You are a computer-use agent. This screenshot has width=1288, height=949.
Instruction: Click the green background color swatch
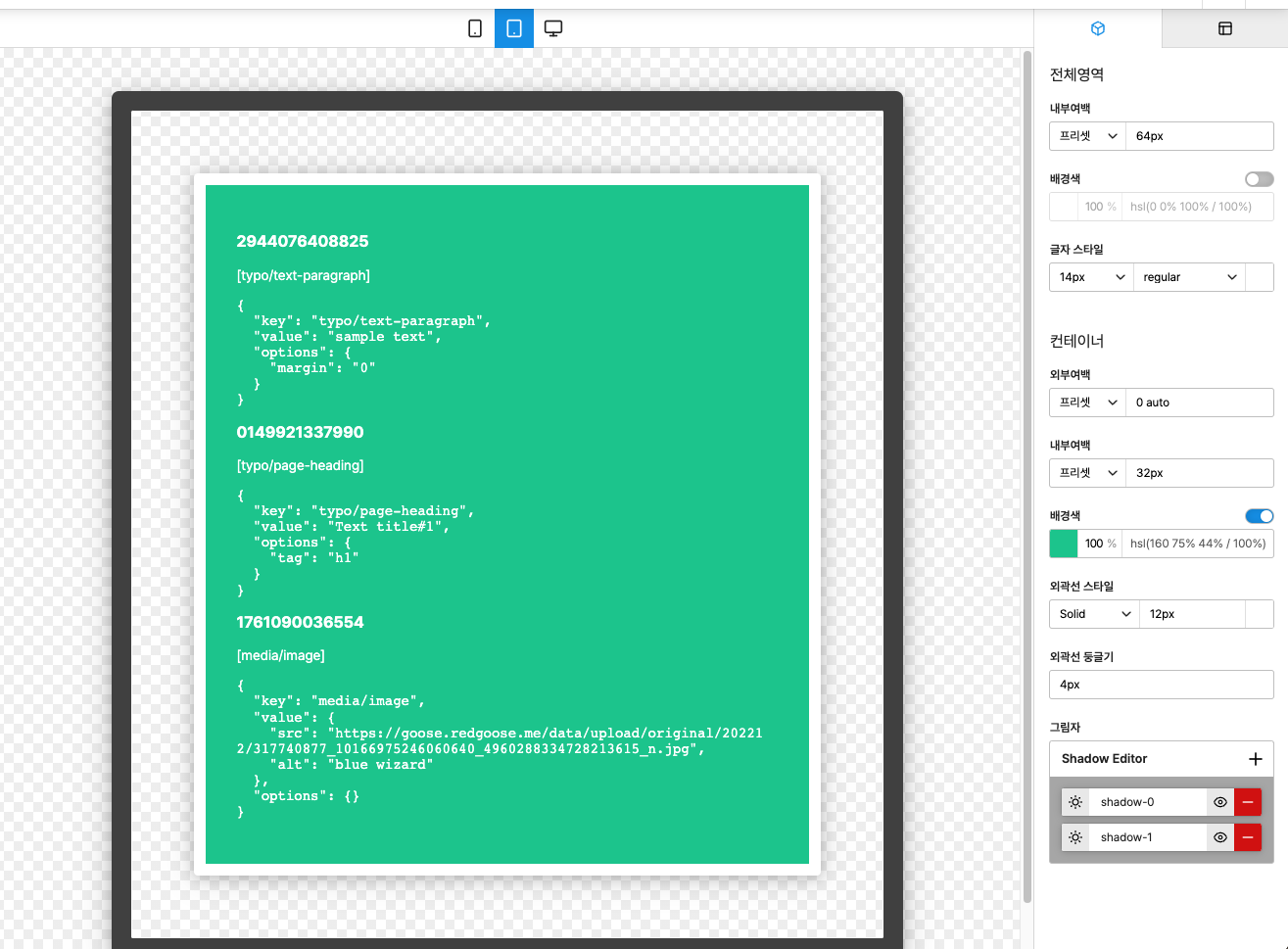(x=1064, y=544)
